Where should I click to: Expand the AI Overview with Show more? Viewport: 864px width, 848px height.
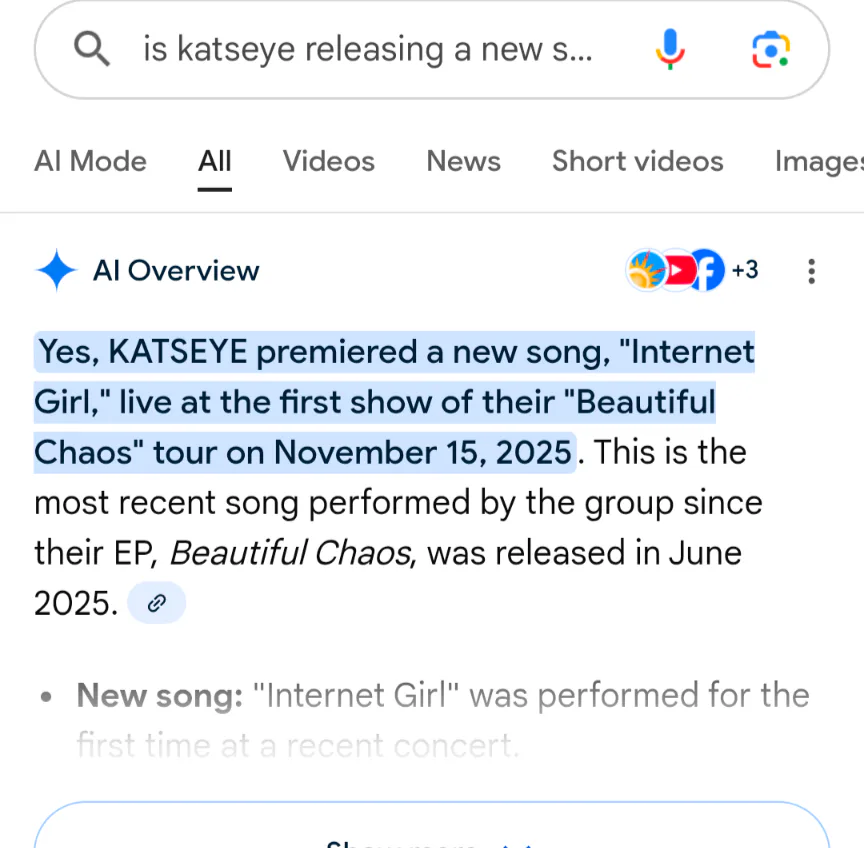click(432, 835)
